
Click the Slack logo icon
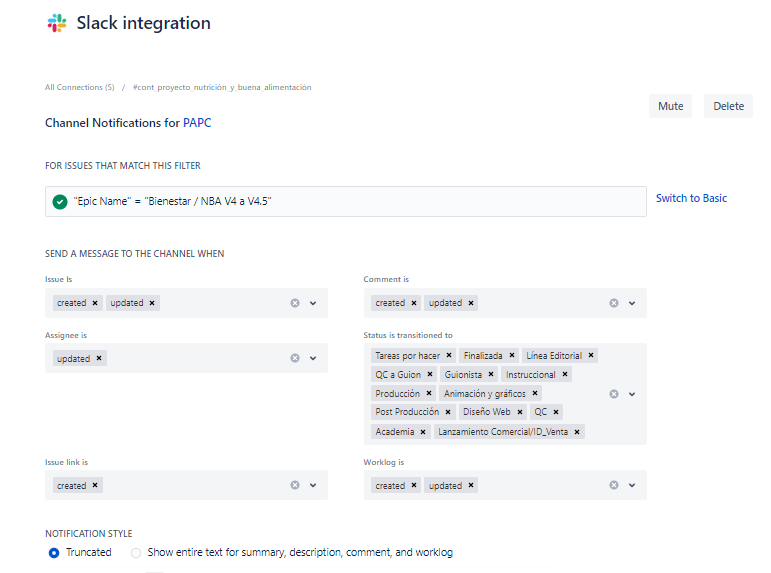(57, 23)
